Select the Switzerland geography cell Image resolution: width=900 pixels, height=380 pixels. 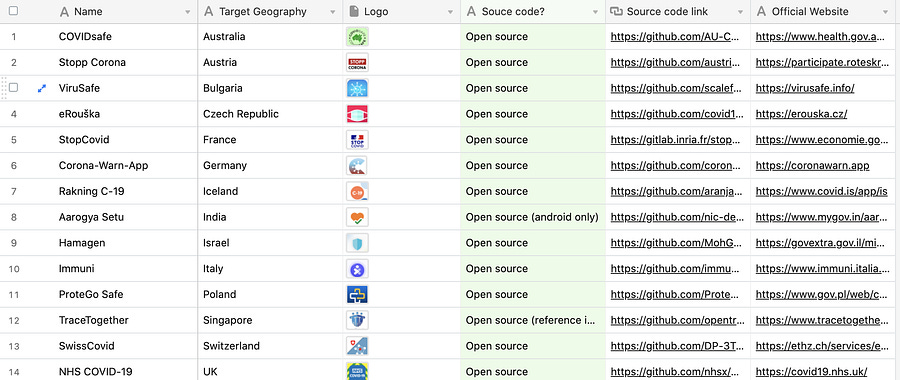point(270,346)
